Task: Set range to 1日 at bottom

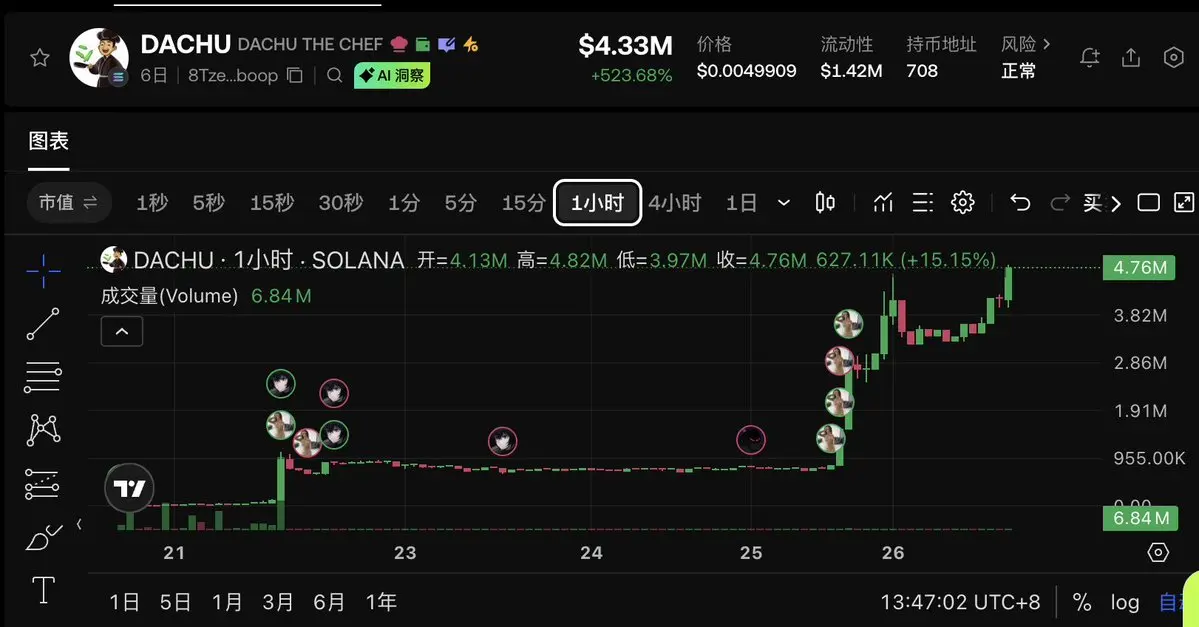Action: coord(125,603)
